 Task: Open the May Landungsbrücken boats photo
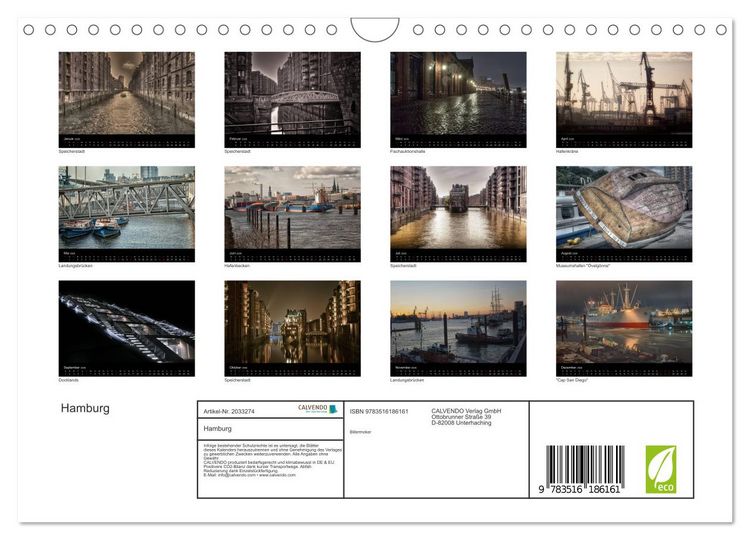tap(127, 208)
